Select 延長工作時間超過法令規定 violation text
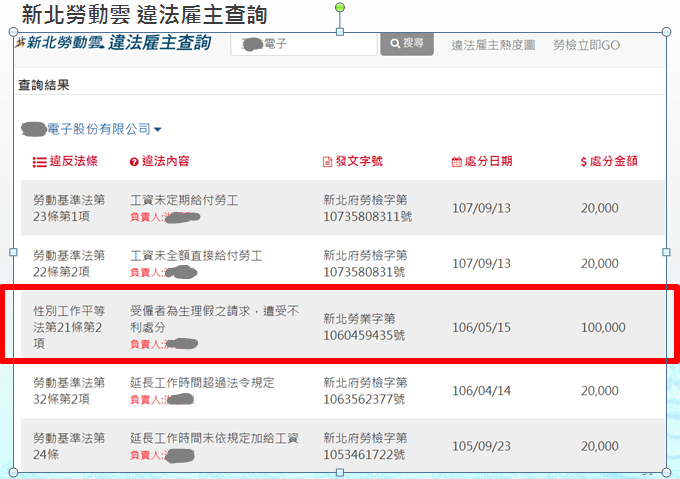The height and width of the screenshot is (479, 680). [202, 383]
